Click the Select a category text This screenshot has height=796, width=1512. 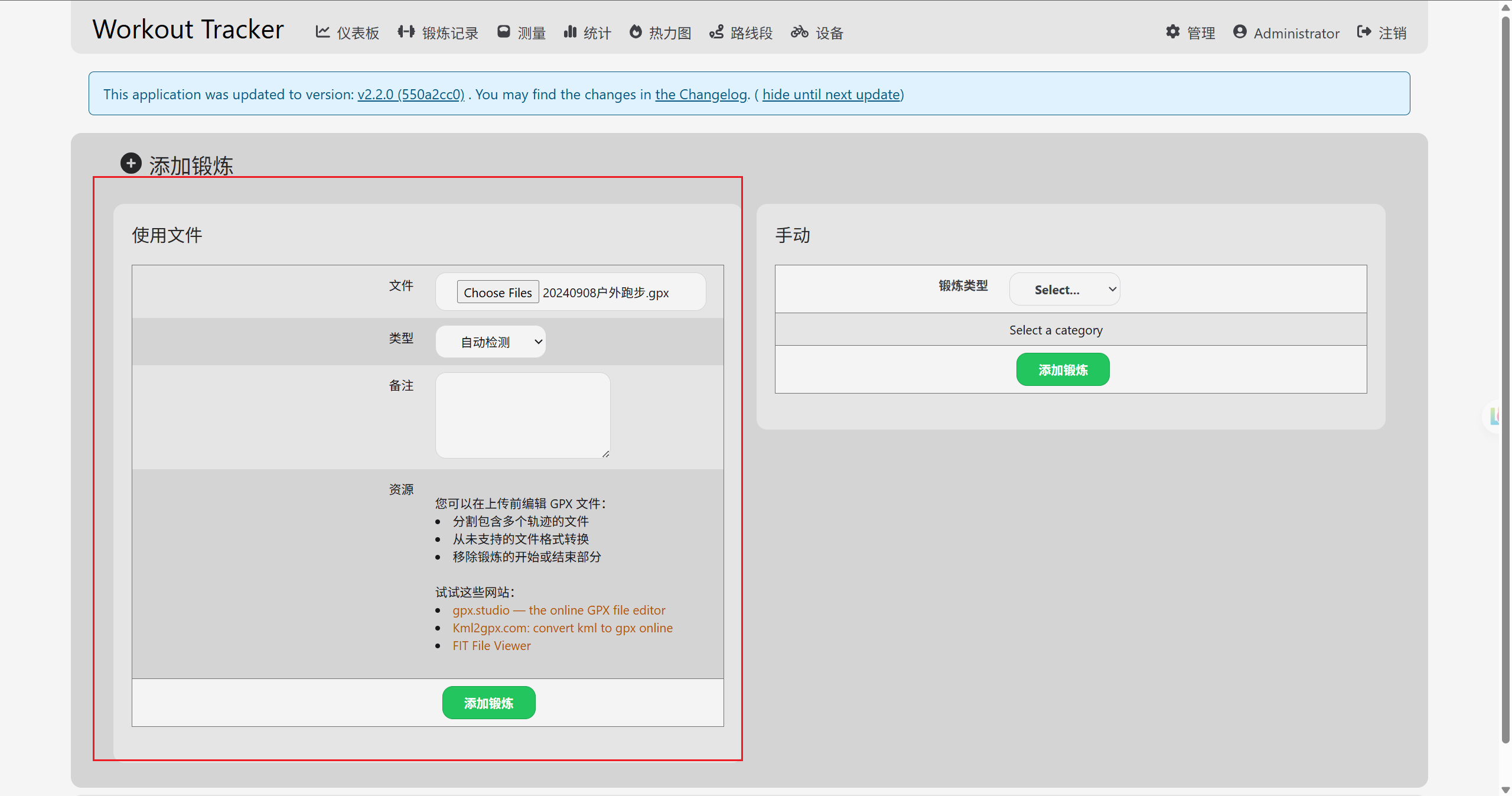1055,330
